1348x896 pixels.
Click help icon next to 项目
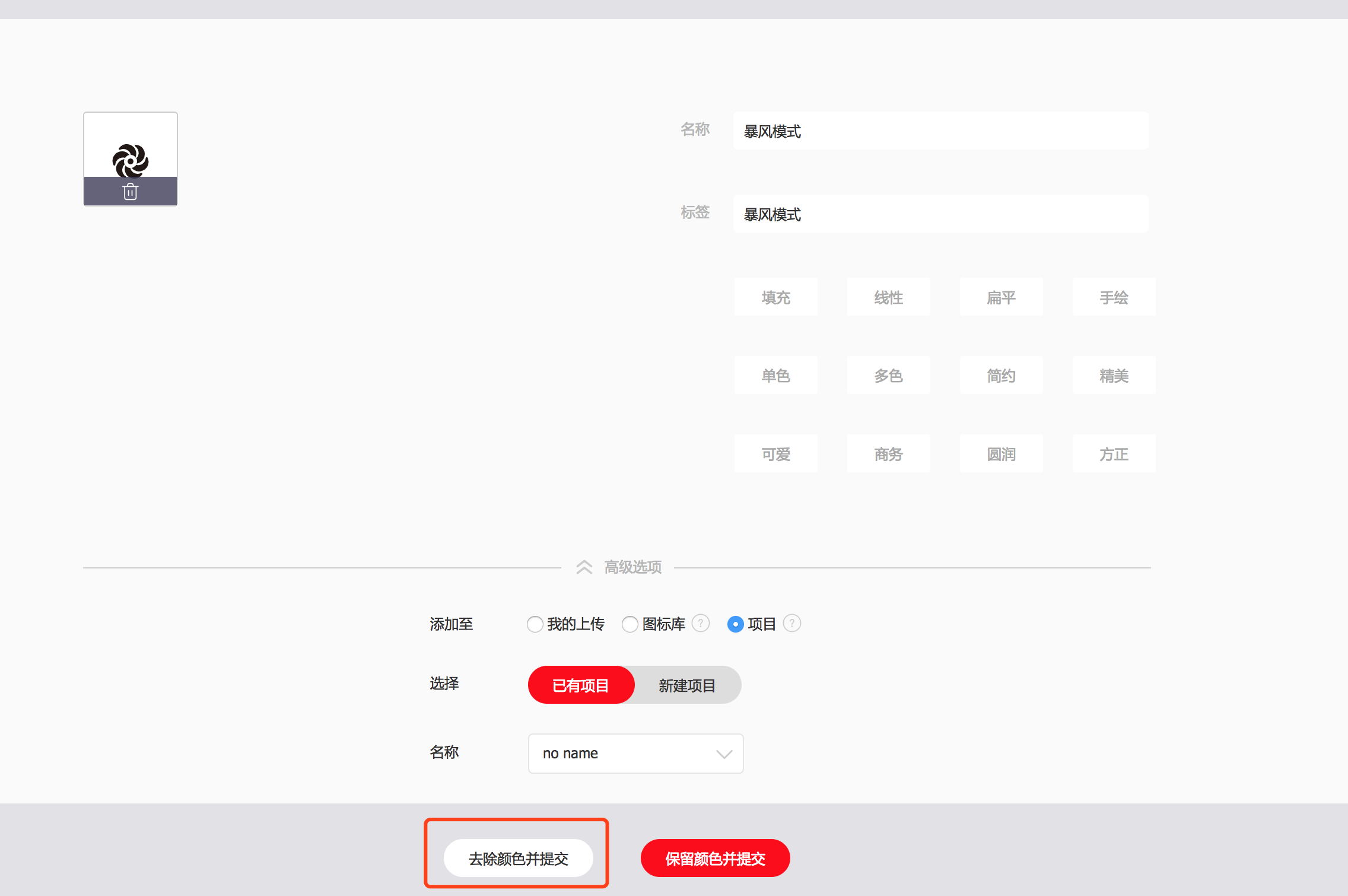point(792,623)
